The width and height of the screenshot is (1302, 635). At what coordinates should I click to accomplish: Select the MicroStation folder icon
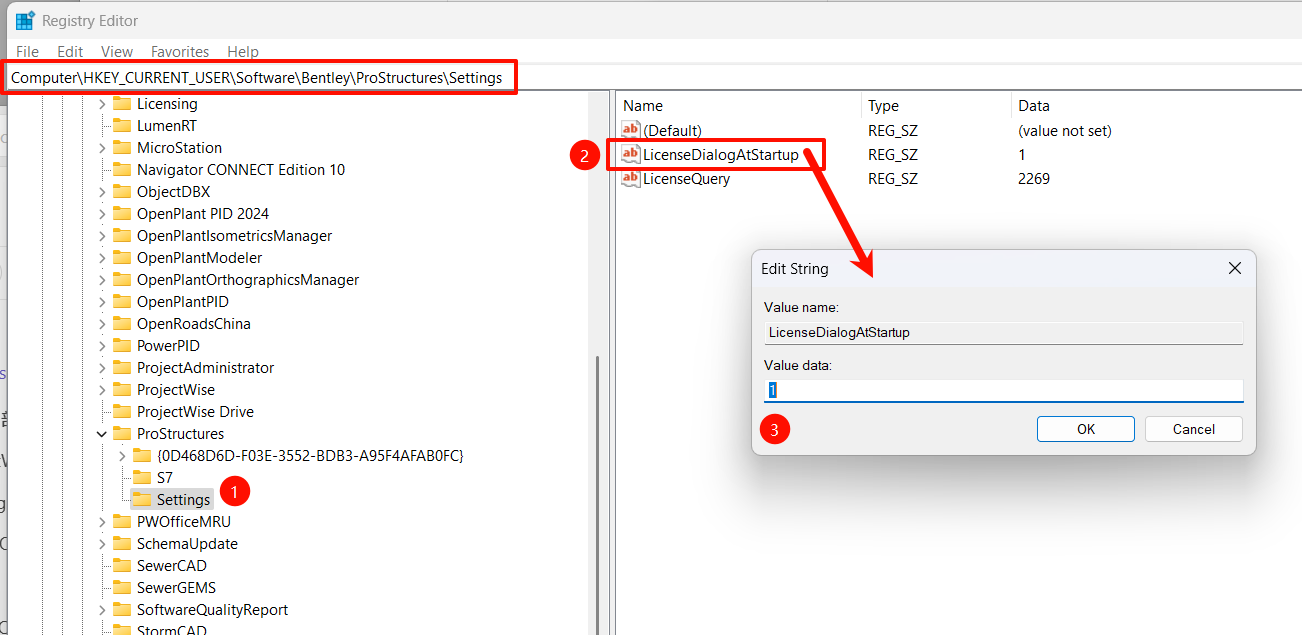(x=122, y=148)
